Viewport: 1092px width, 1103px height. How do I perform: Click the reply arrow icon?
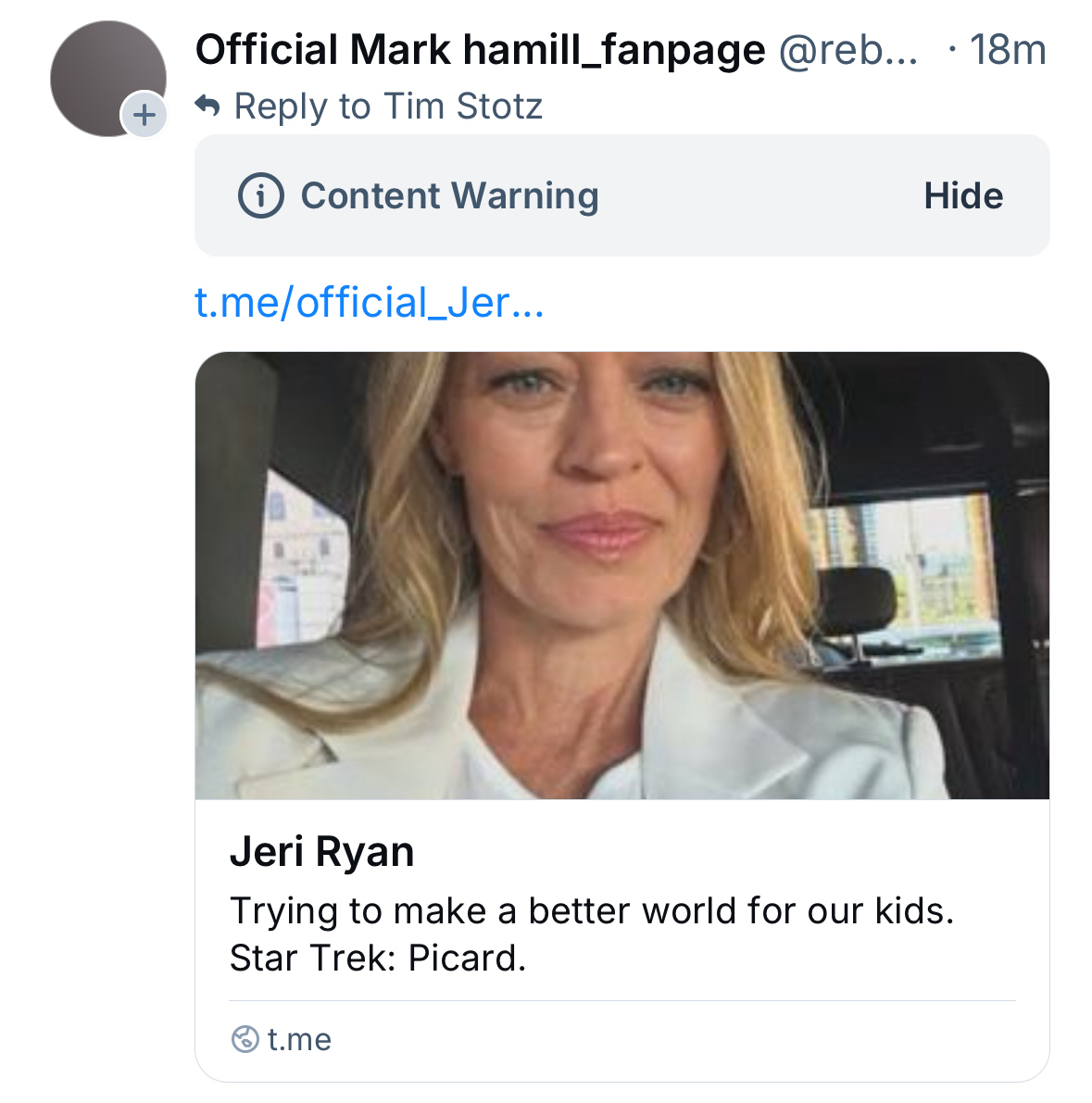[207, 107]
